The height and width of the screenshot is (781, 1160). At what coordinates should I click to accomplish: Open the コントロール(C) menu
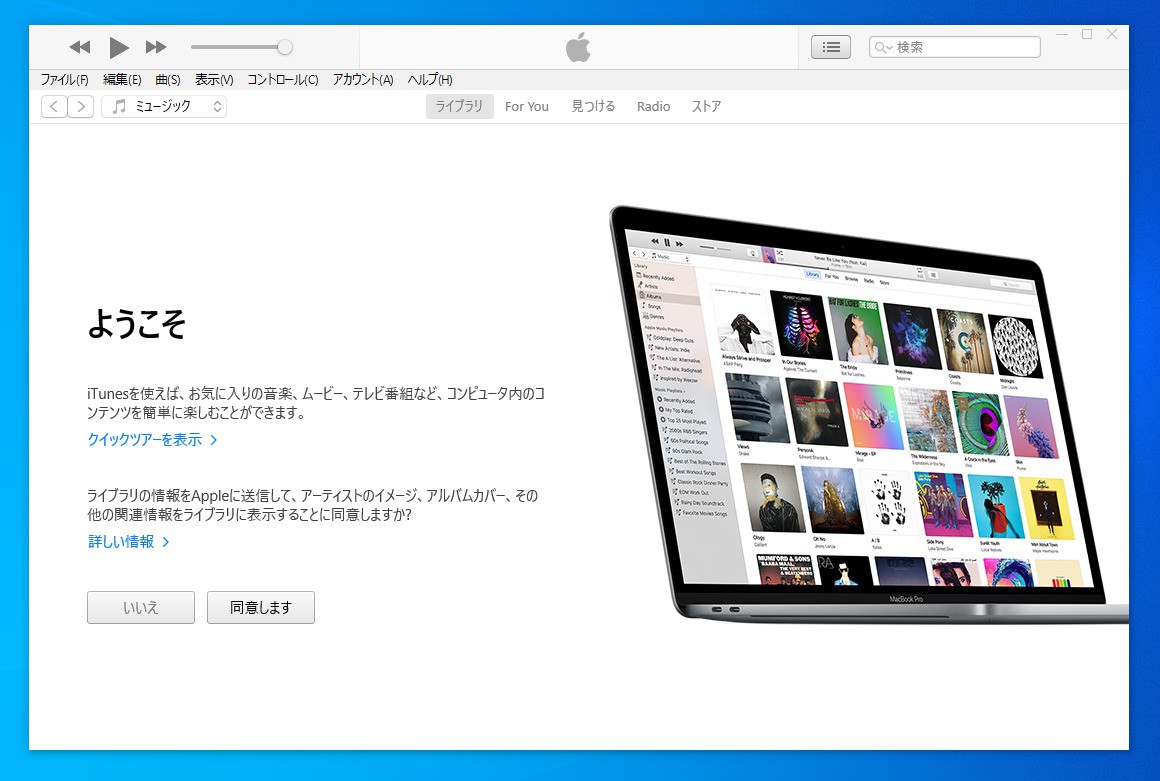click(283, 80)
